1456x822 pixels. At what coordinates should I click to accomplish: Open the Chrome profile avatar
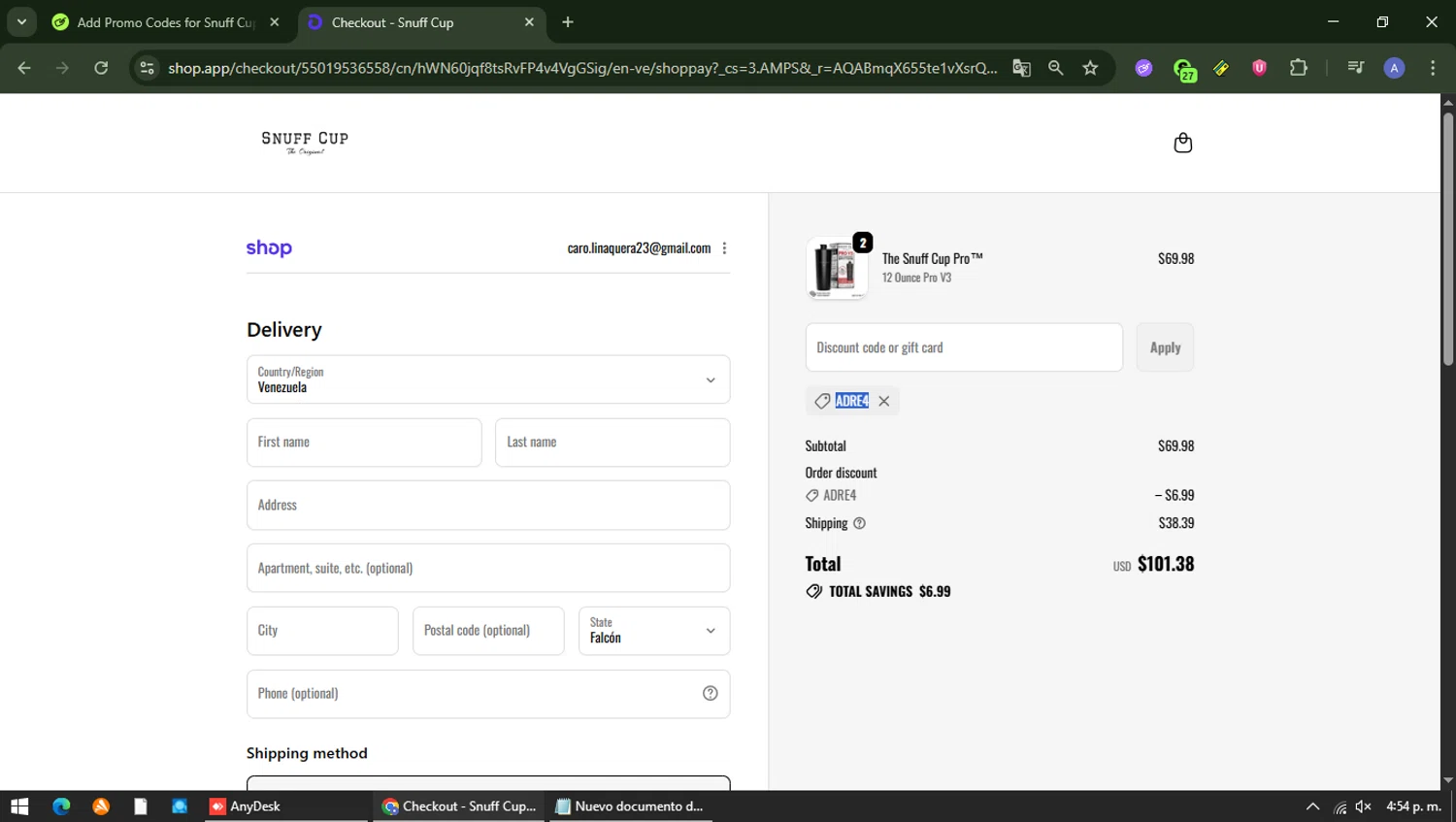click(x=1394, y=68)
